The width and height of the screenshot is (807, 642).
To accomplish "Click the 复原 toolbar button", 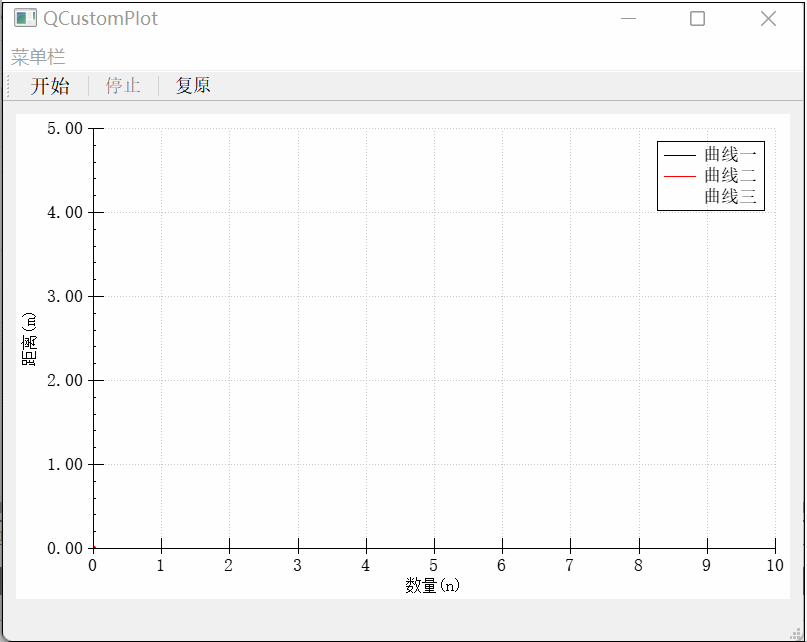I will 193,85.
